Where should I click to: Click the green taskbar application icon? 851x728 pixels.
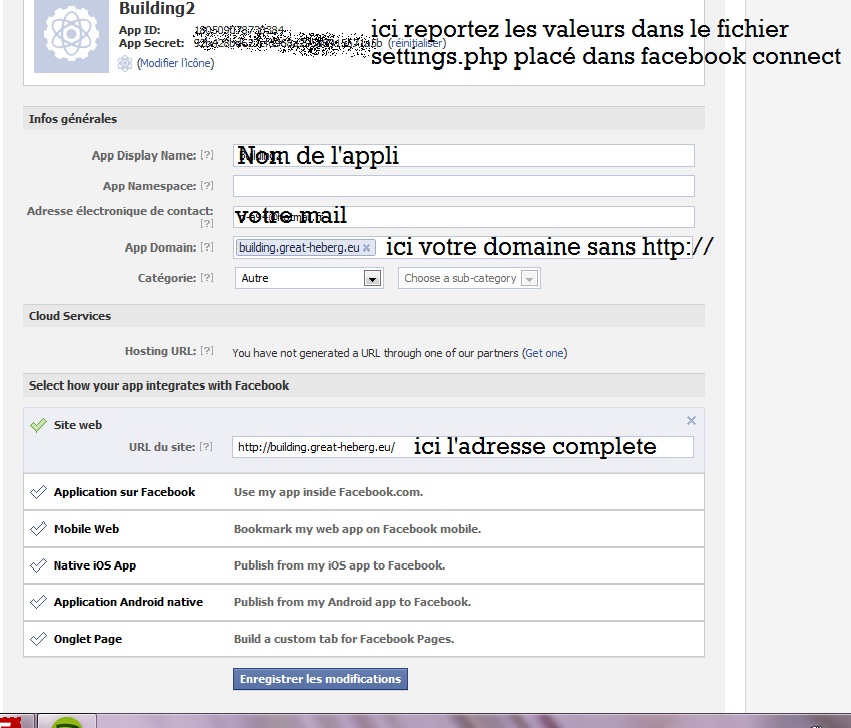point(67,721)
